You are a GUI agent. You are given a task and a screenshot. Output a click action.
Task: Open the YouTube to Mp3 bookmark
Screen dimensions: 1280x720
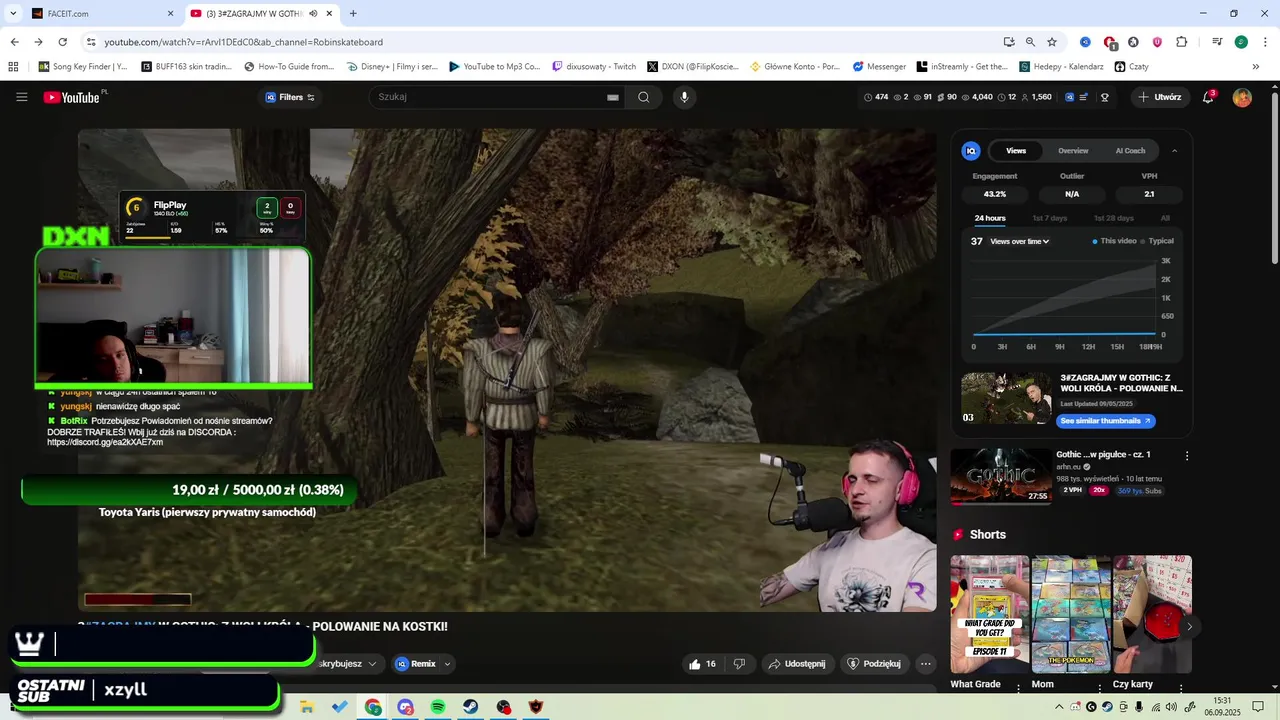[x=495, y=67]
